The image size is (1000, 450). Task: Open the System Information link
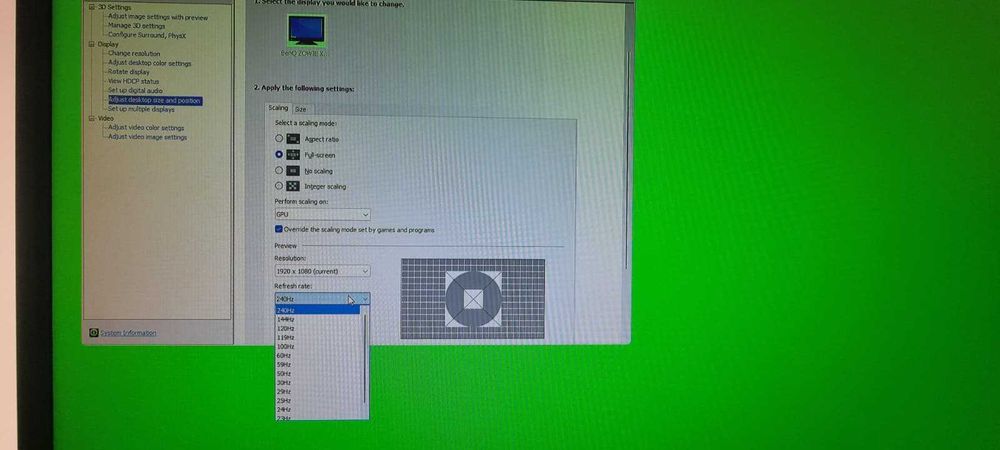pos(128,333)
